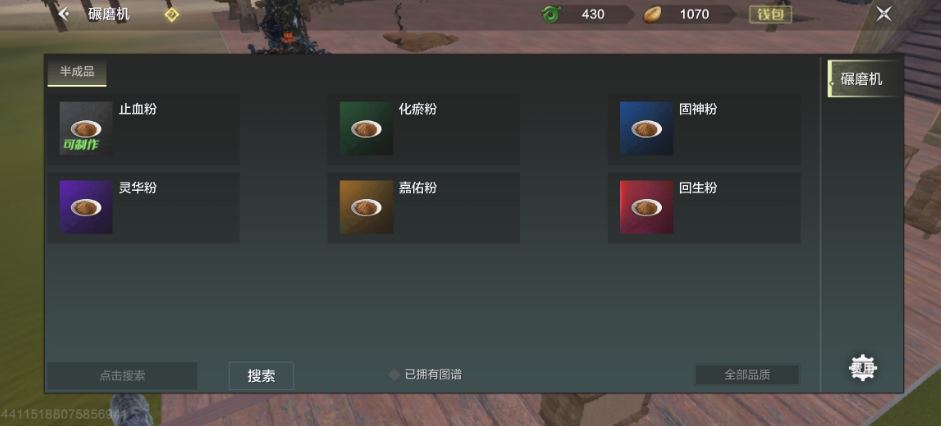Click the back arrow beside 碾磨机
941x426 pixels.
click(64, 14)
